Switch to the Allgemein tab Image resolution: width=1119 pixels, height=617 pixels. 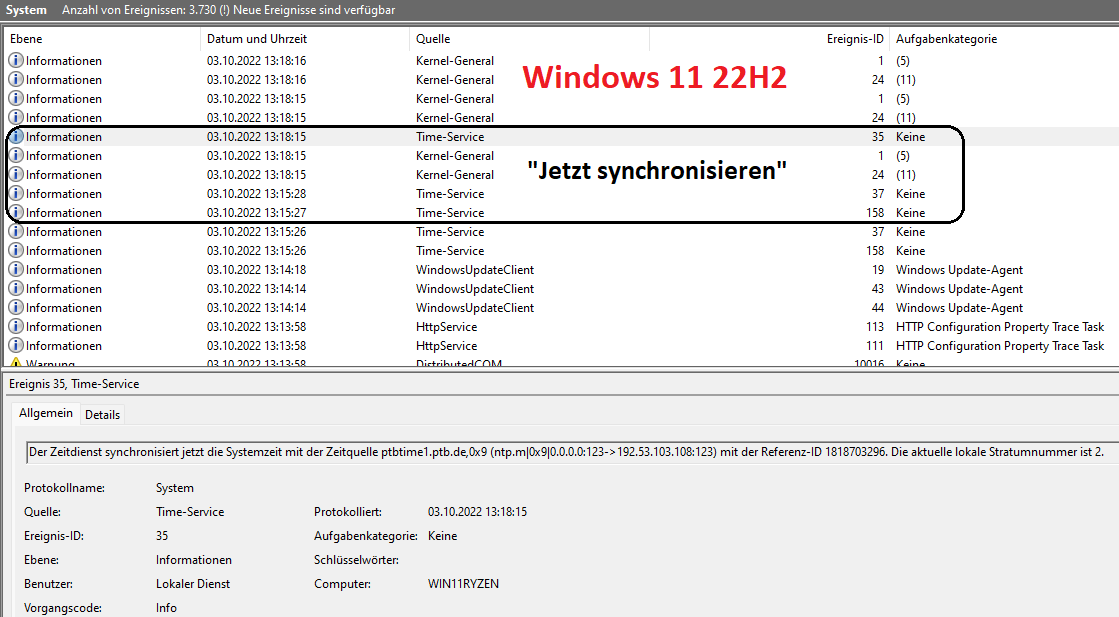(46, 413)
